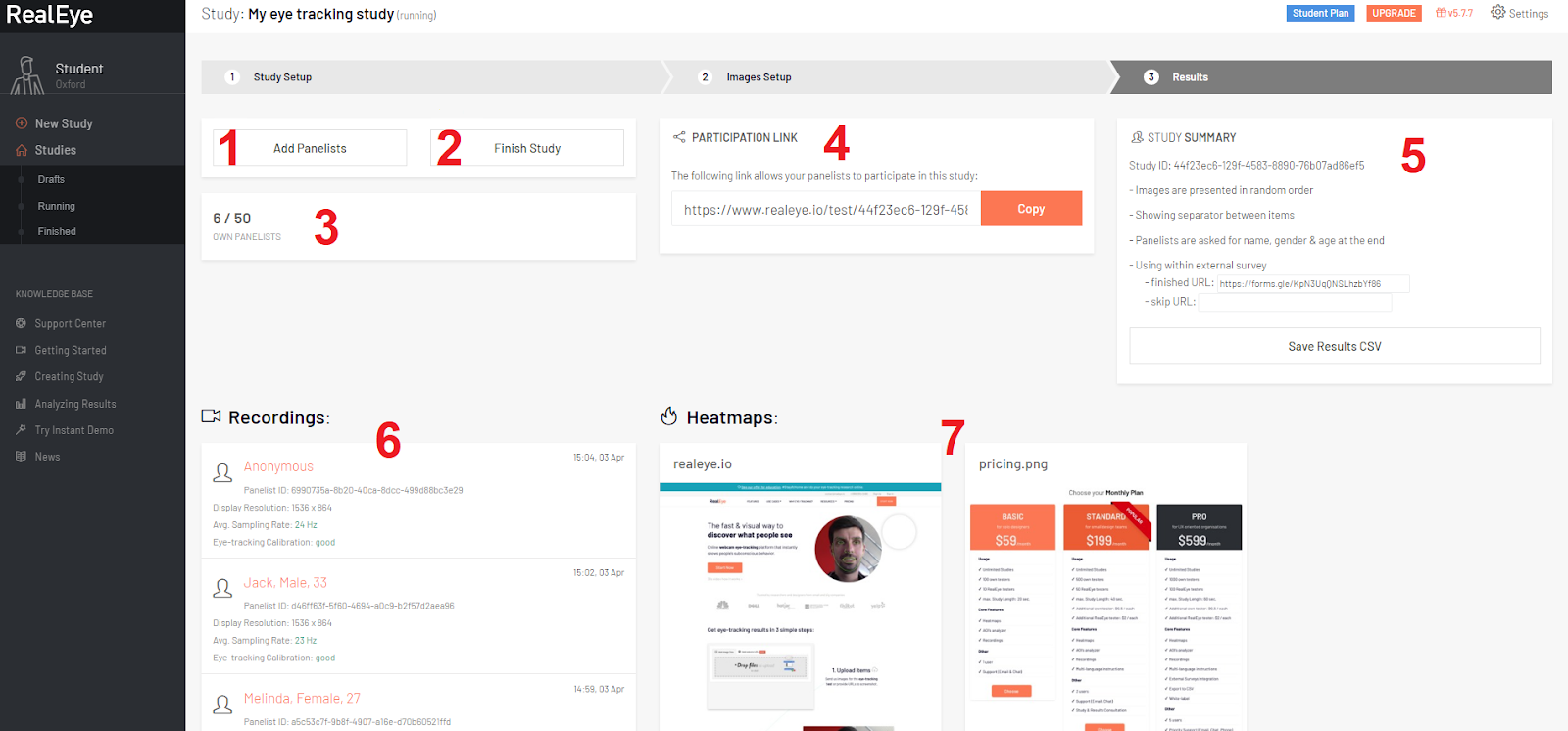Click the Creating Study rocket icon
Screen dimensions: 1568x731
click(21, 376)
